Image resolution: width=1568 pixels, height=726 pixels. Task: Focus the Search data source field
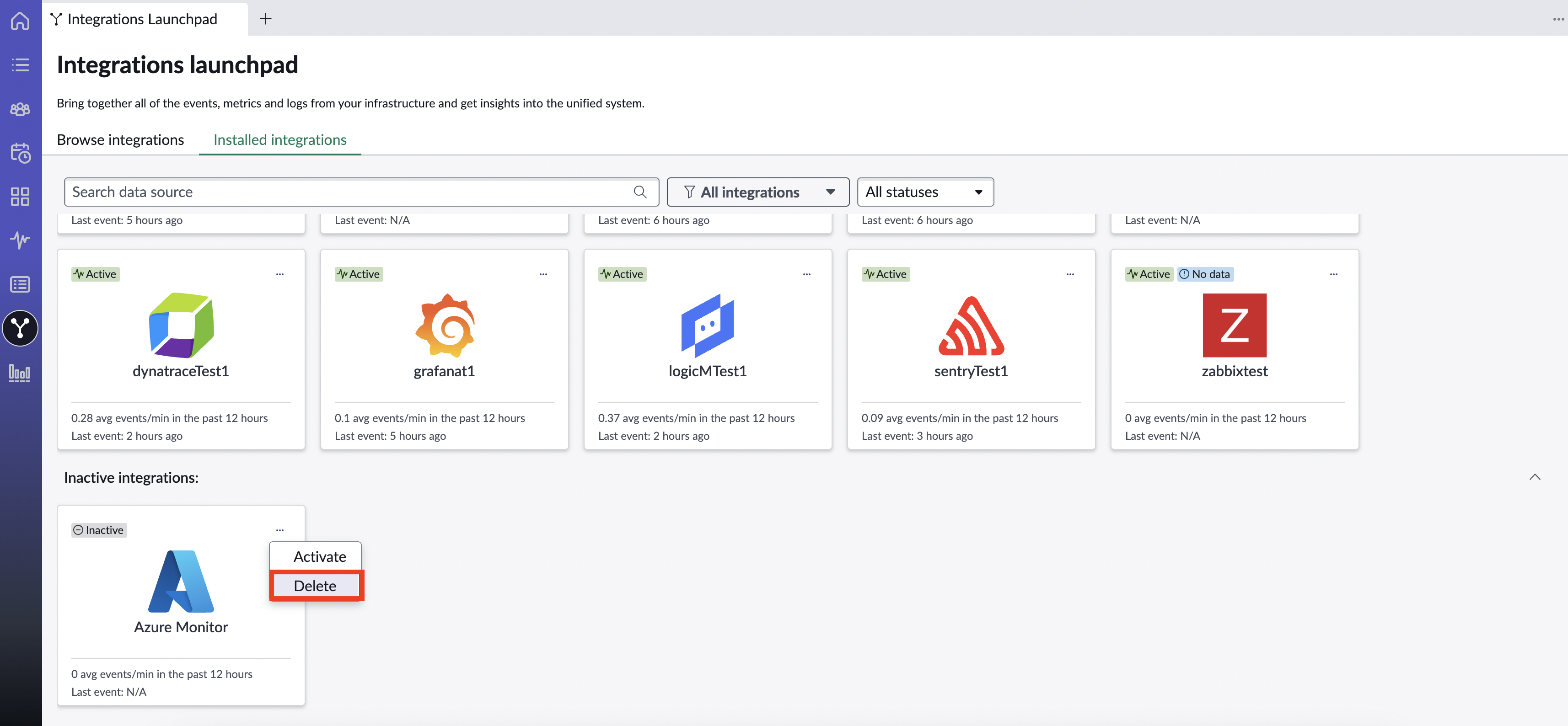click(361, 192)
